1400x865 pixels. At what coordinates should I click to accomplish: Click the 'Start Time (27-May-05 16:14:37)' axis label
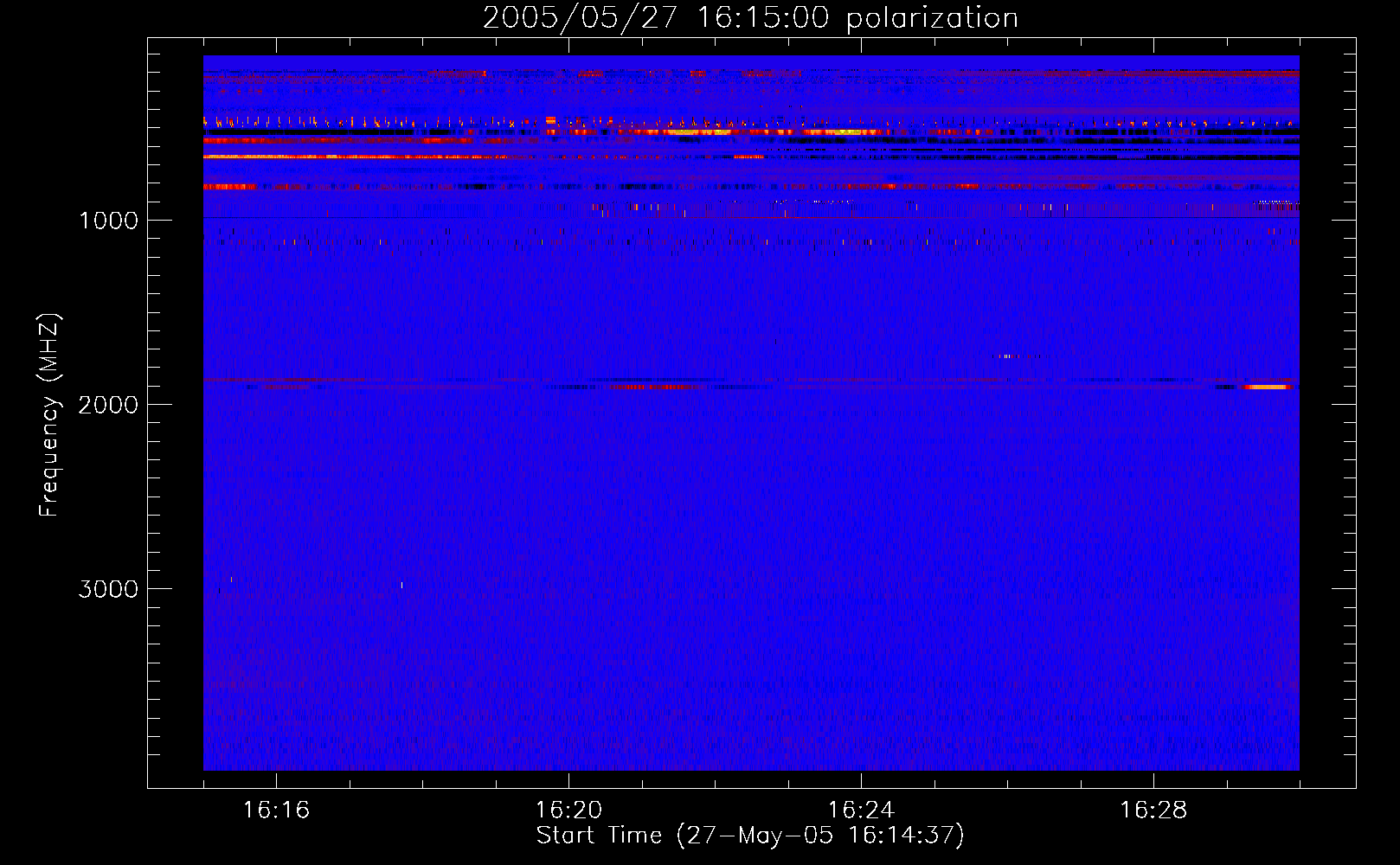click(750, 836)
